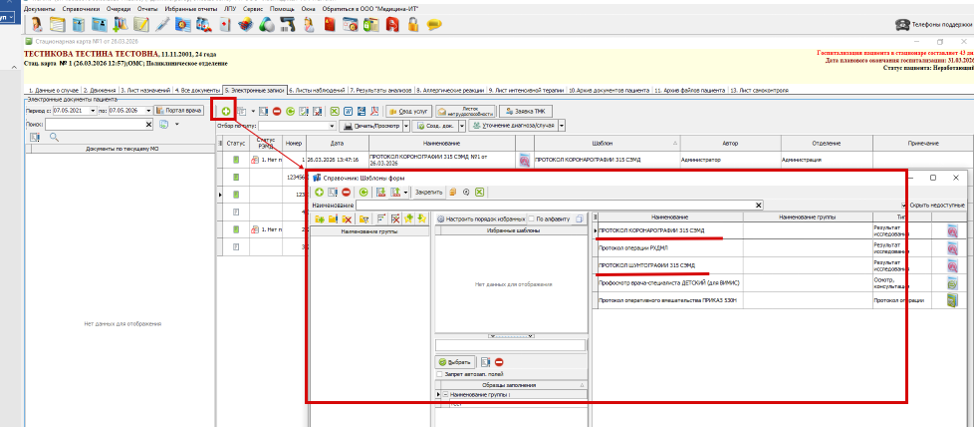Screen dimensions: 974x427
Task: Click the magnifier icon under the Поиск field
Action: 54,137
